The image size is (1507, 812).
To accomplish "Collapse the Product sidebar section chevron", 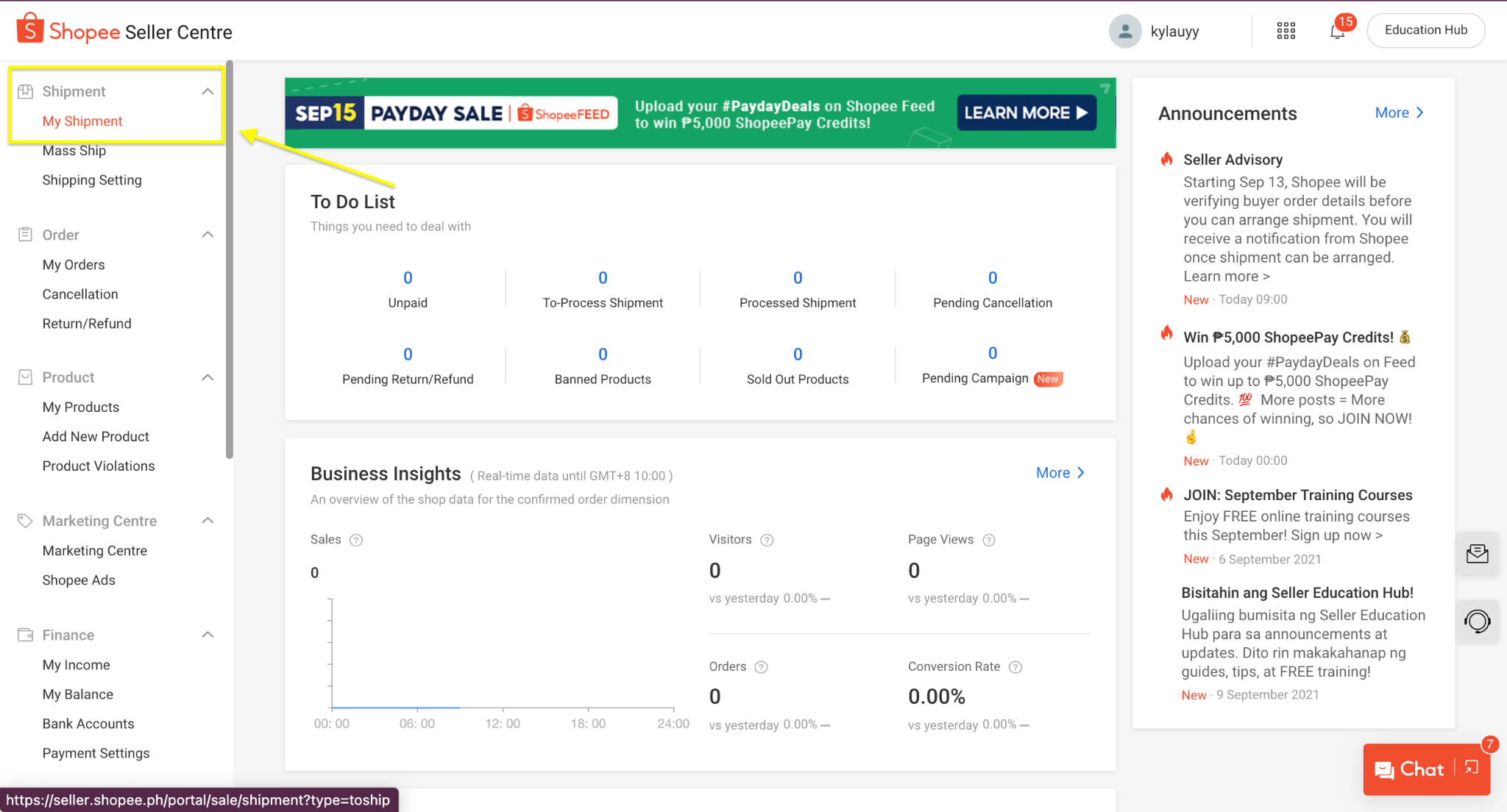I will click(x=208, y=377).
